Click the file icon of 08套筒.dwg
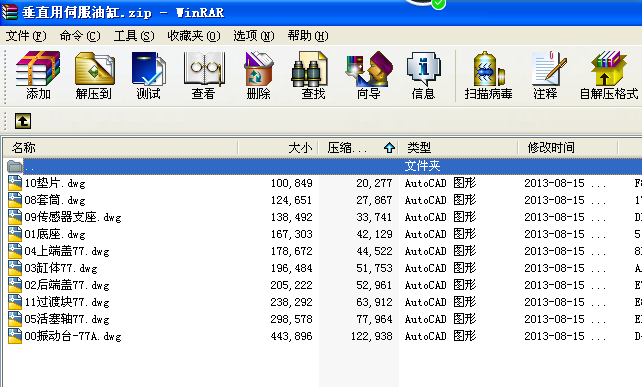This screenshot has width=642, height=387. [x=15, y=200]
